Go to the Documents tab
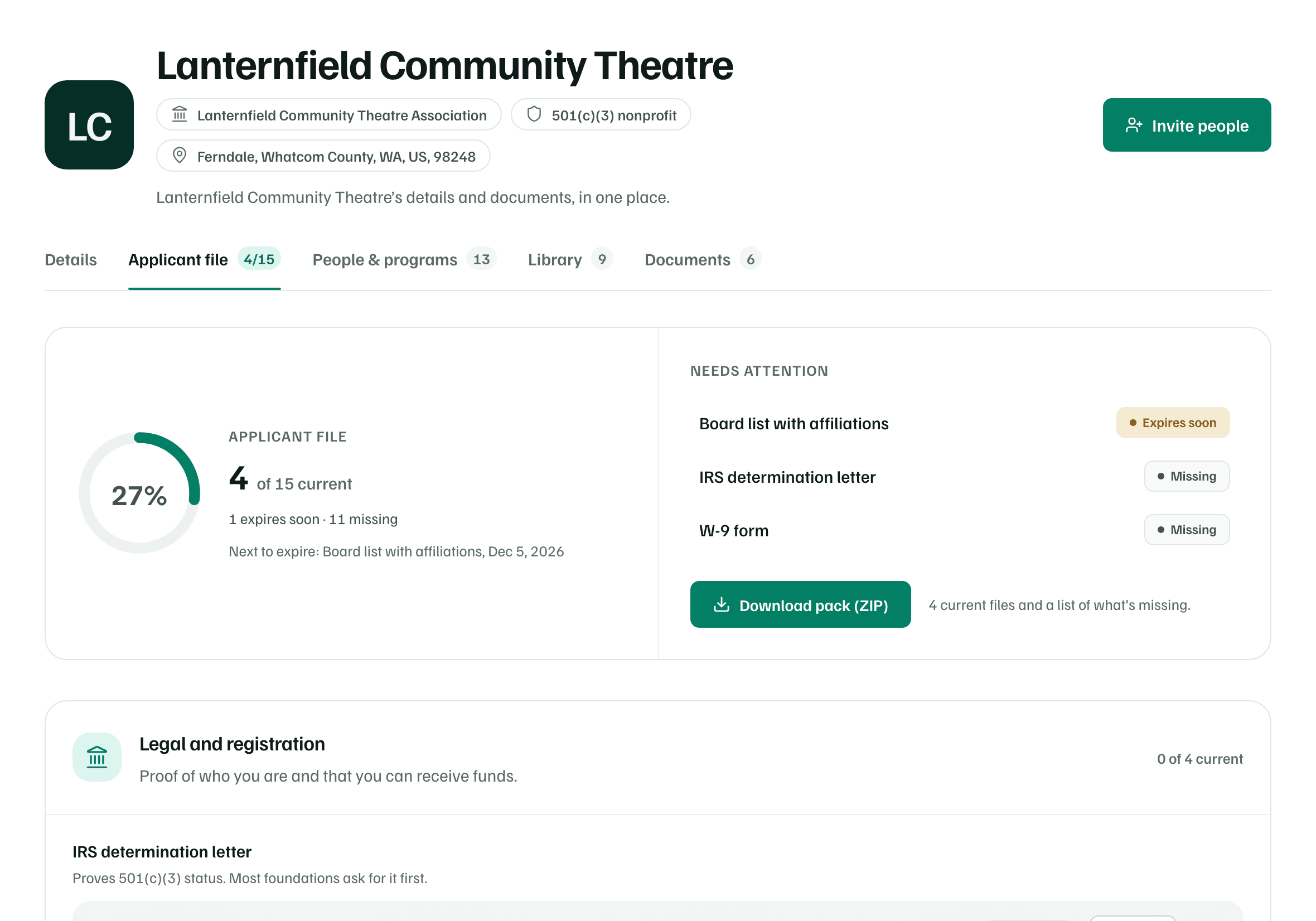The width and height of the screenshot is (1316, 921). [x=703, y=260]
